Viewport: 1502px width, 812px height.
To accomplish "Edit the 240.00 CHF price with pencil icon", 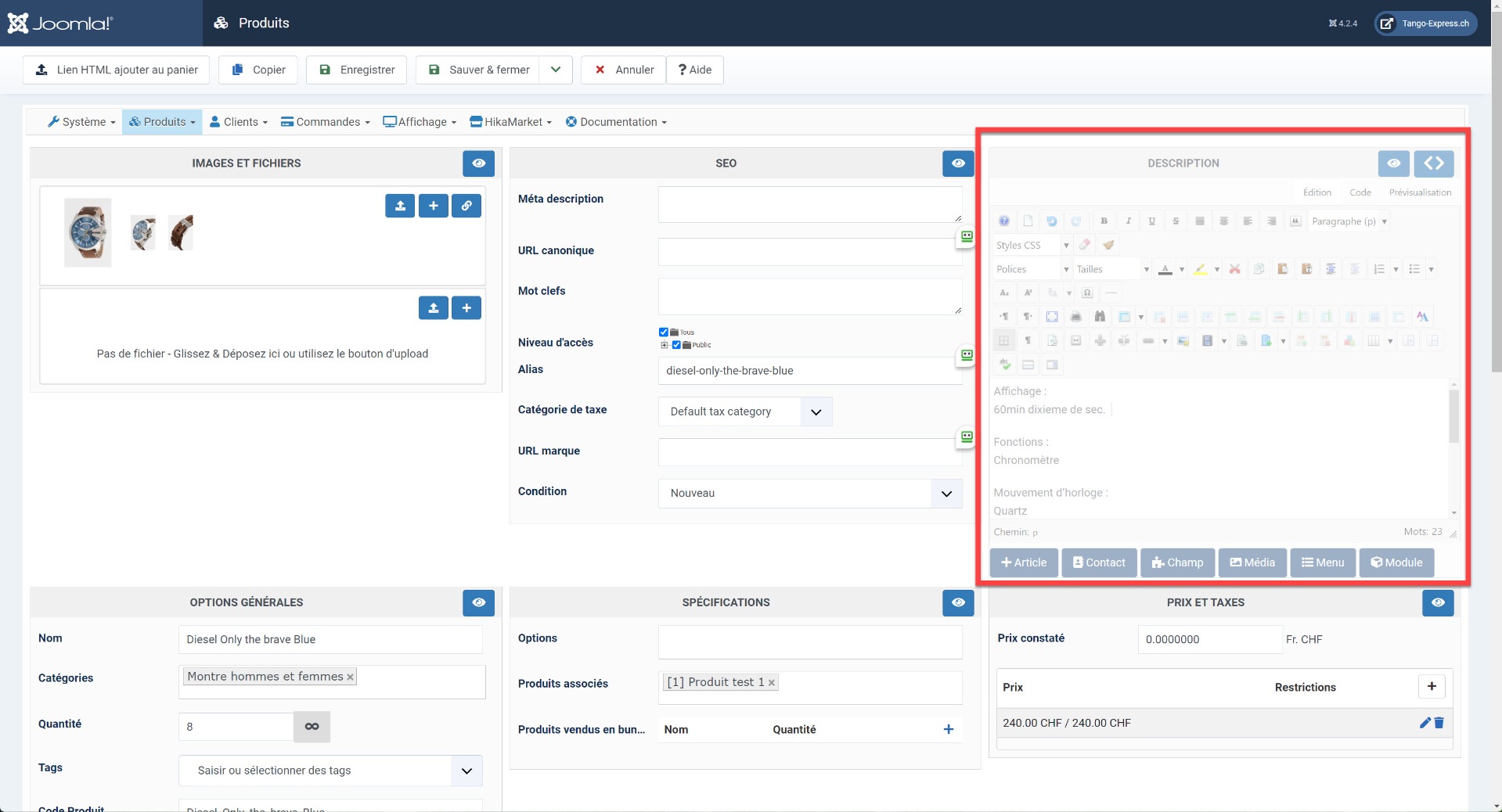I will click(x=1425, y=723).
